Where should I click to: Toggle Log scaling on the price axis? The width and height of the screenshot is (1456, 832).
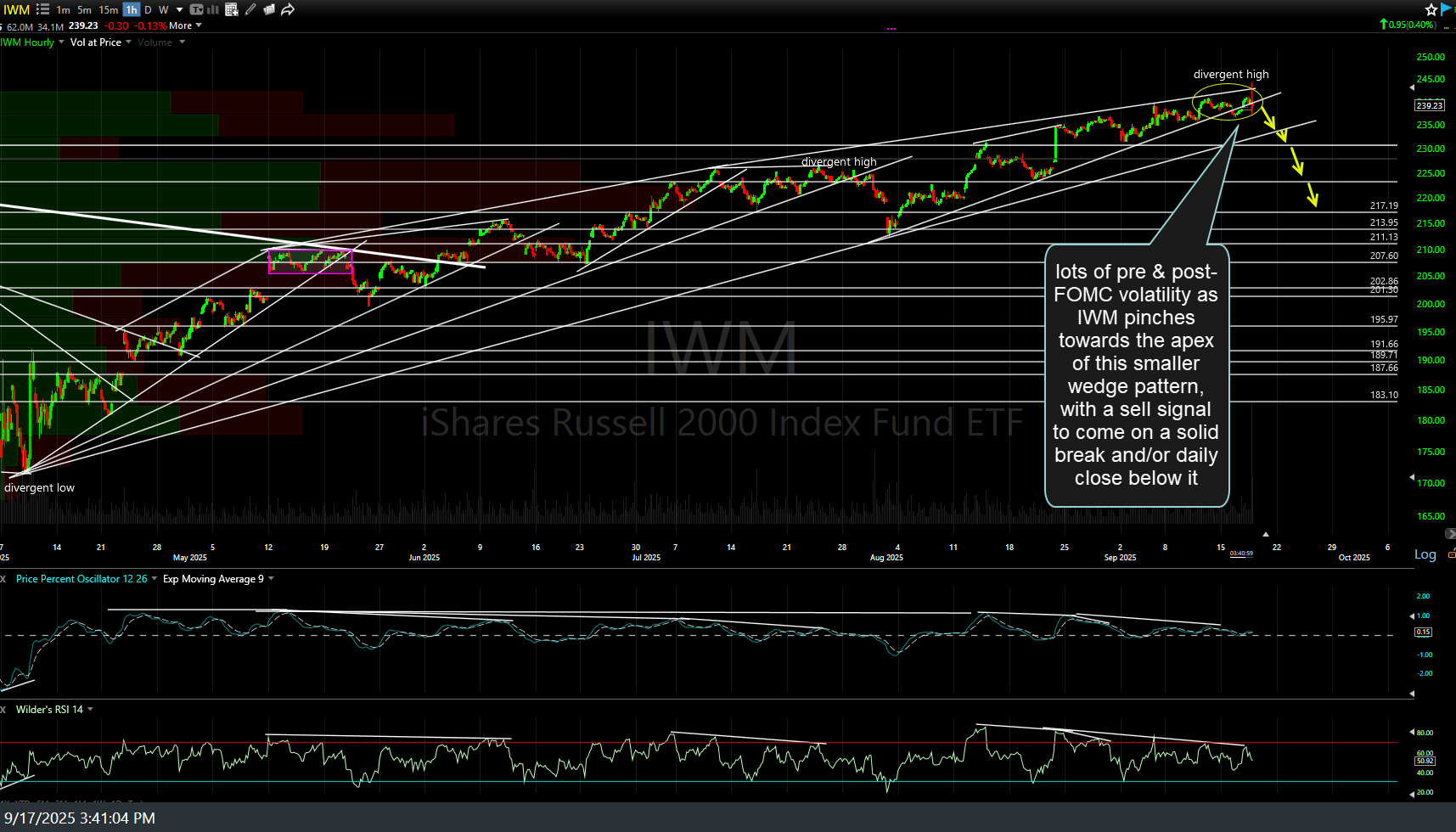tap(1424, 554)
